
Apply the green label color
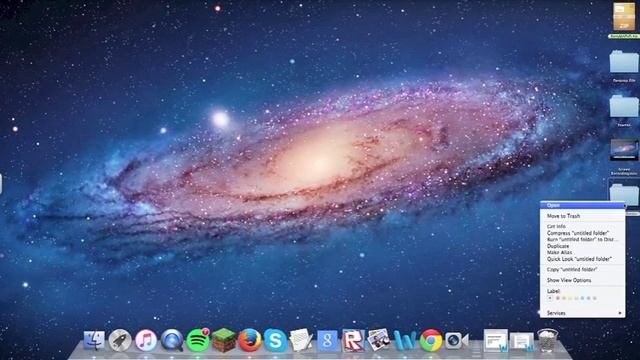click(x=576, y=298)
